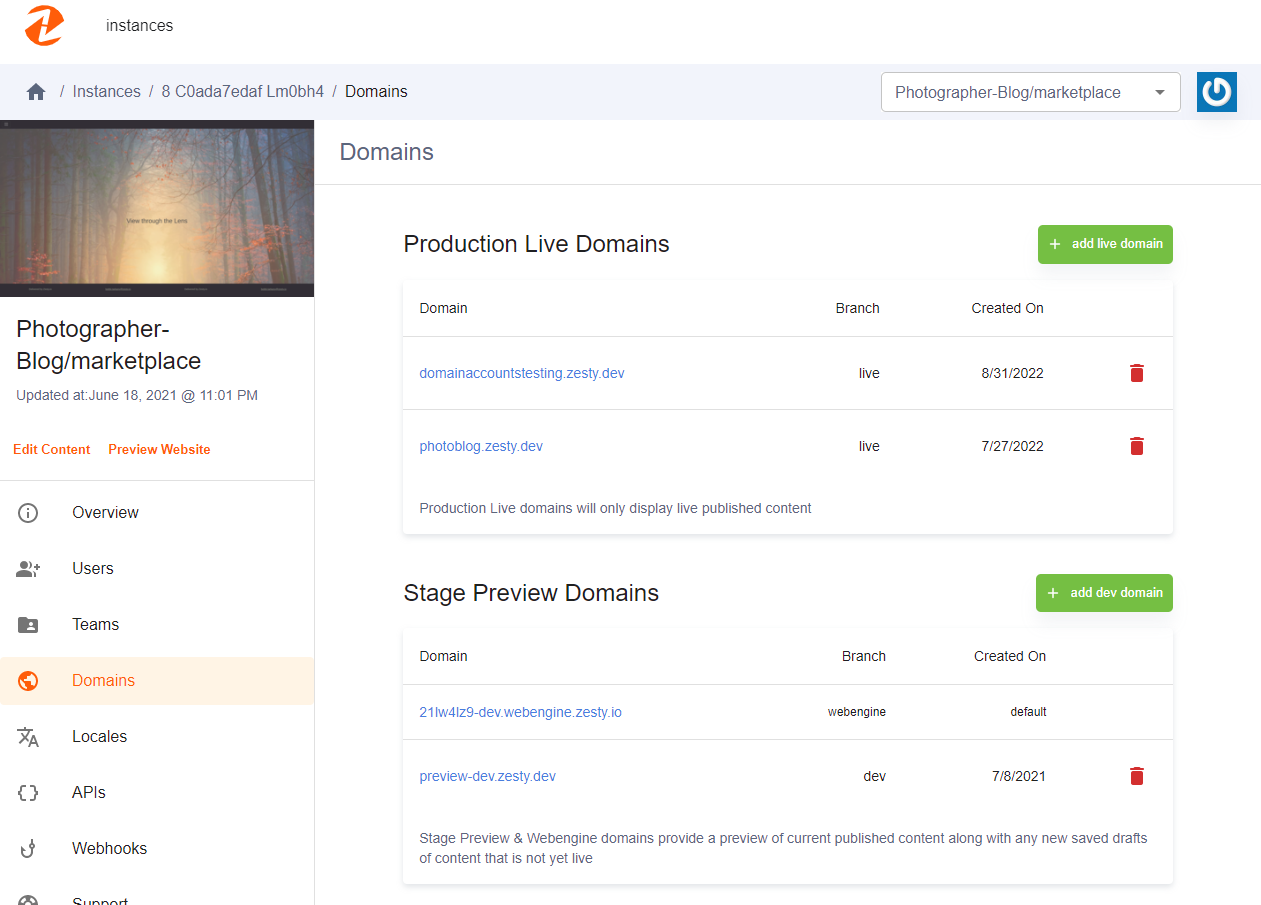Click the Preview Website link

point(159,449)
